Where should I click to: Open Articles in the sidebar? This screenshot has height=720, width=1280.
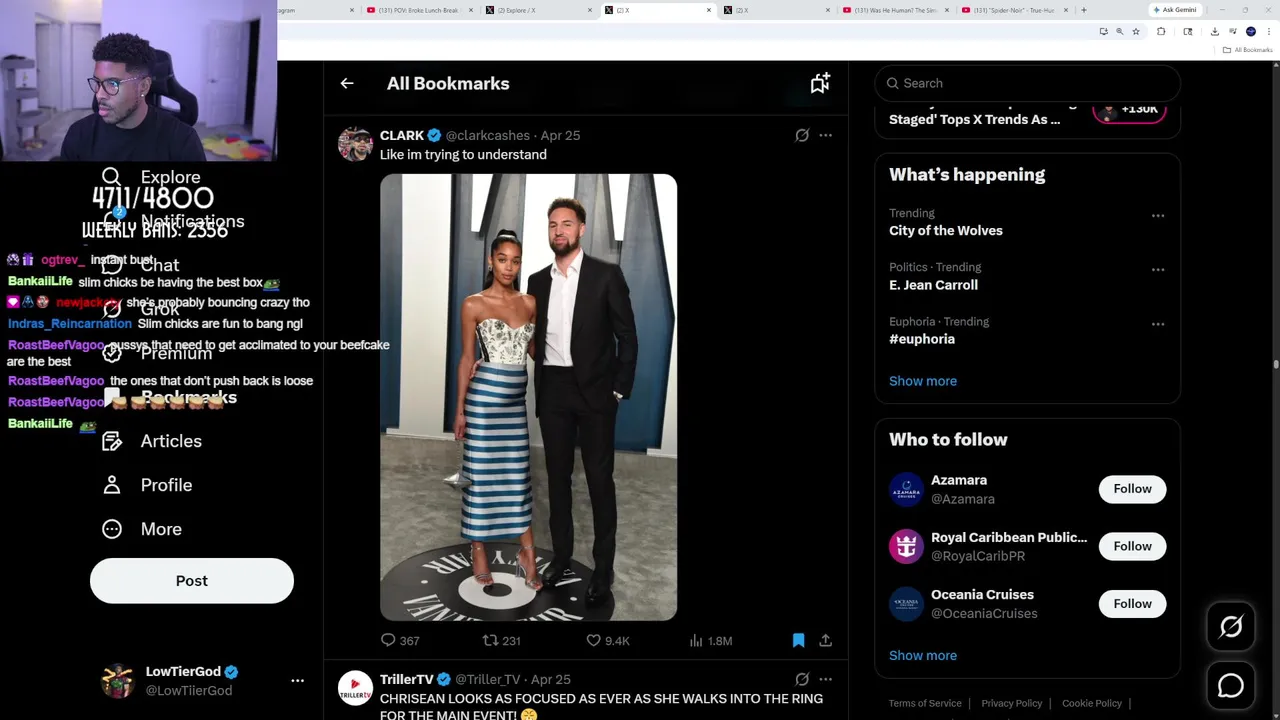click(170, 441)
